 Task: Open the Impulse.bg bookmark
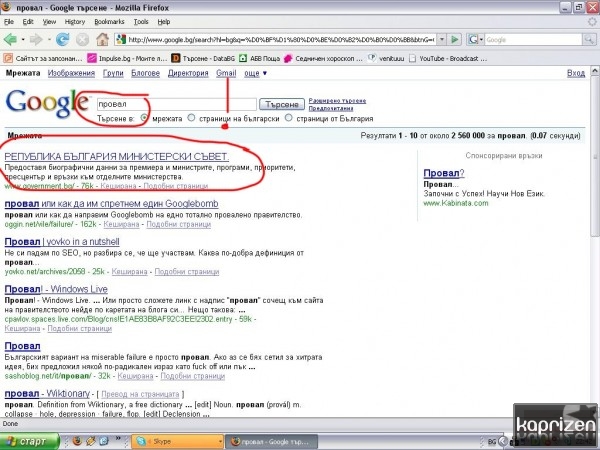[x=127, y=59]
